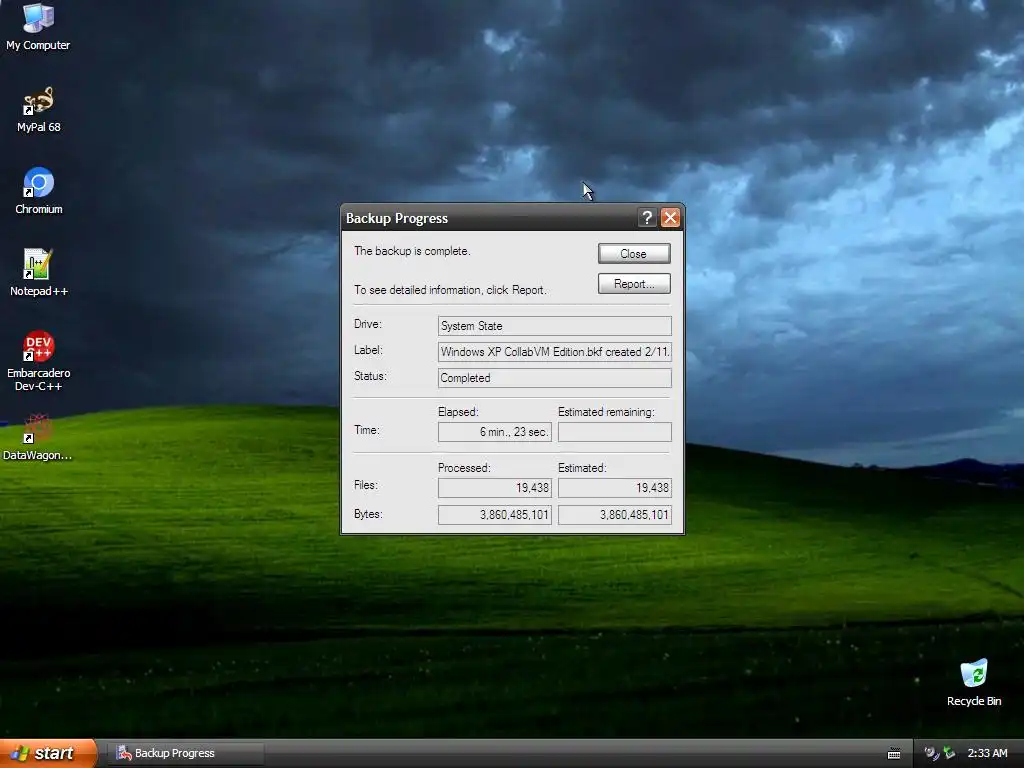Click the keyboard icon in the taskbar
This screenshot has width=1024, height=768.
pyautogui.click(x=894, y=754)
